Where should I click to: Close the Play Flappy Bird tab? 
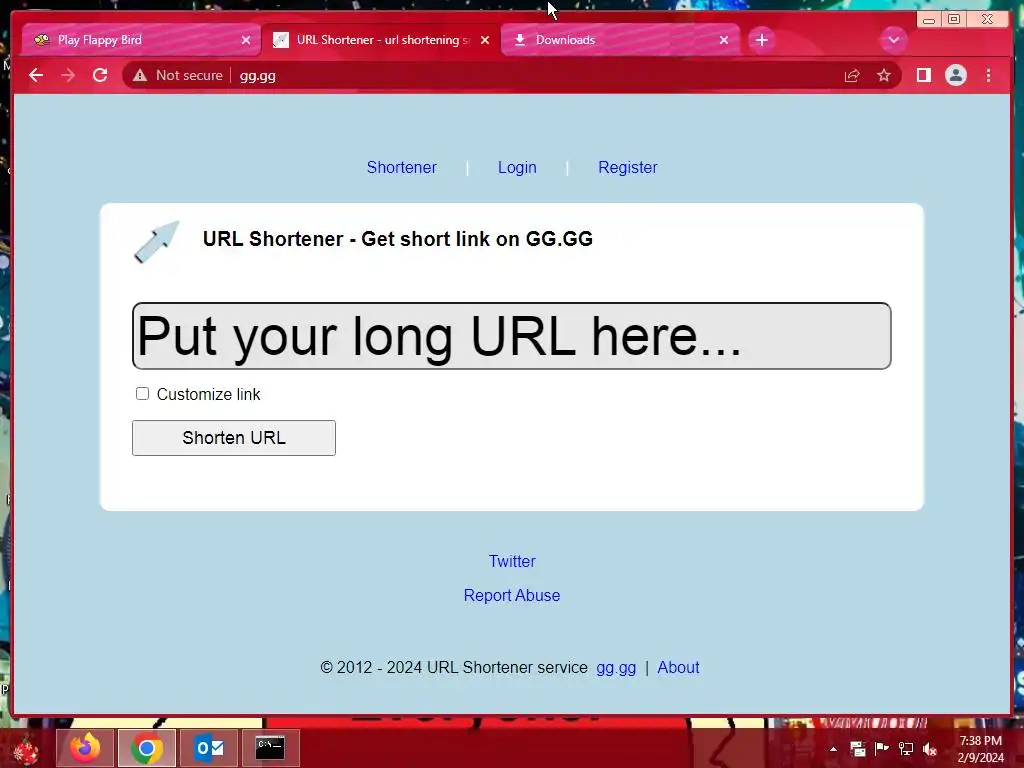[246, 40]
